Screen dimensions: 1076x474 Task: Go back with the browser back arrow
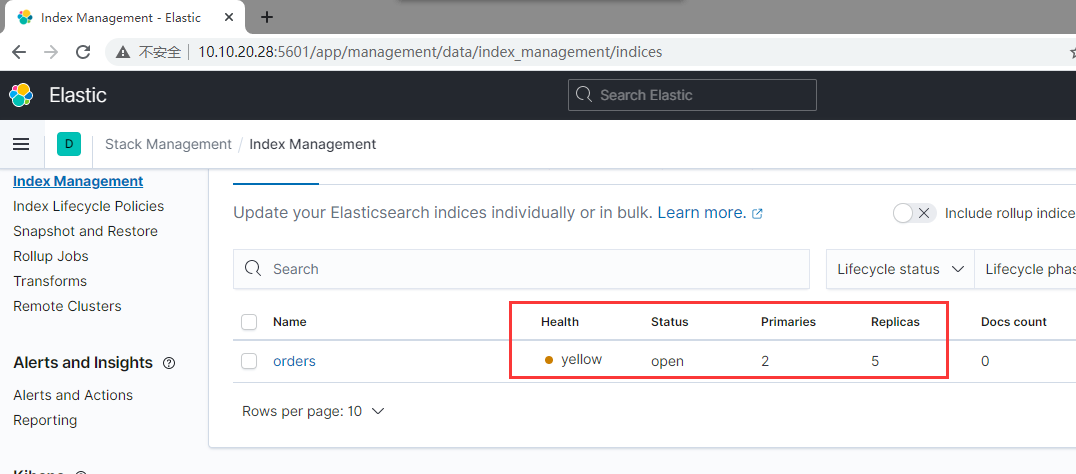(19, 51)
